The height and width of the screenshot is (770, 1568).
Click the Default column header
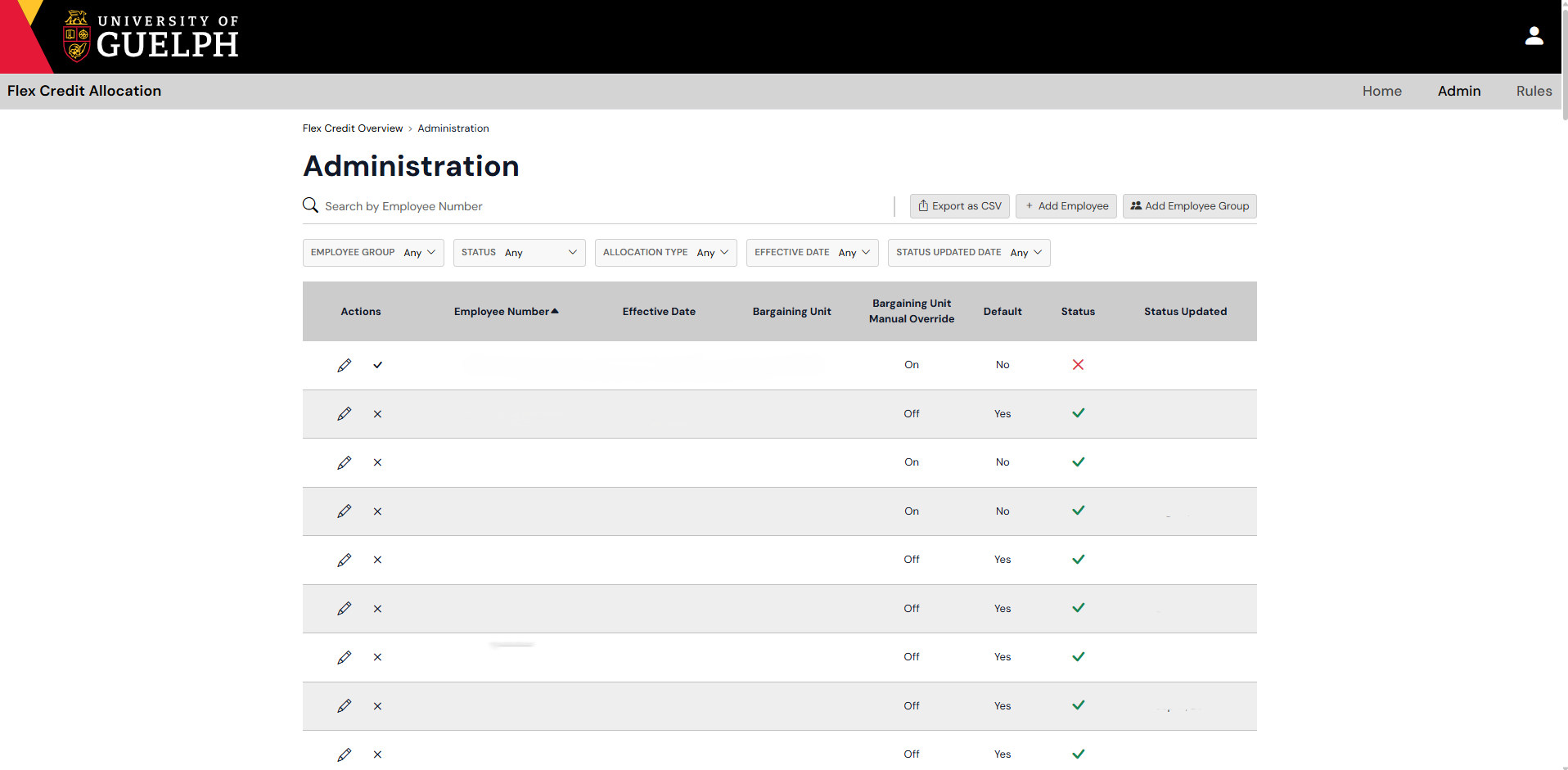tap(1003, 311)
